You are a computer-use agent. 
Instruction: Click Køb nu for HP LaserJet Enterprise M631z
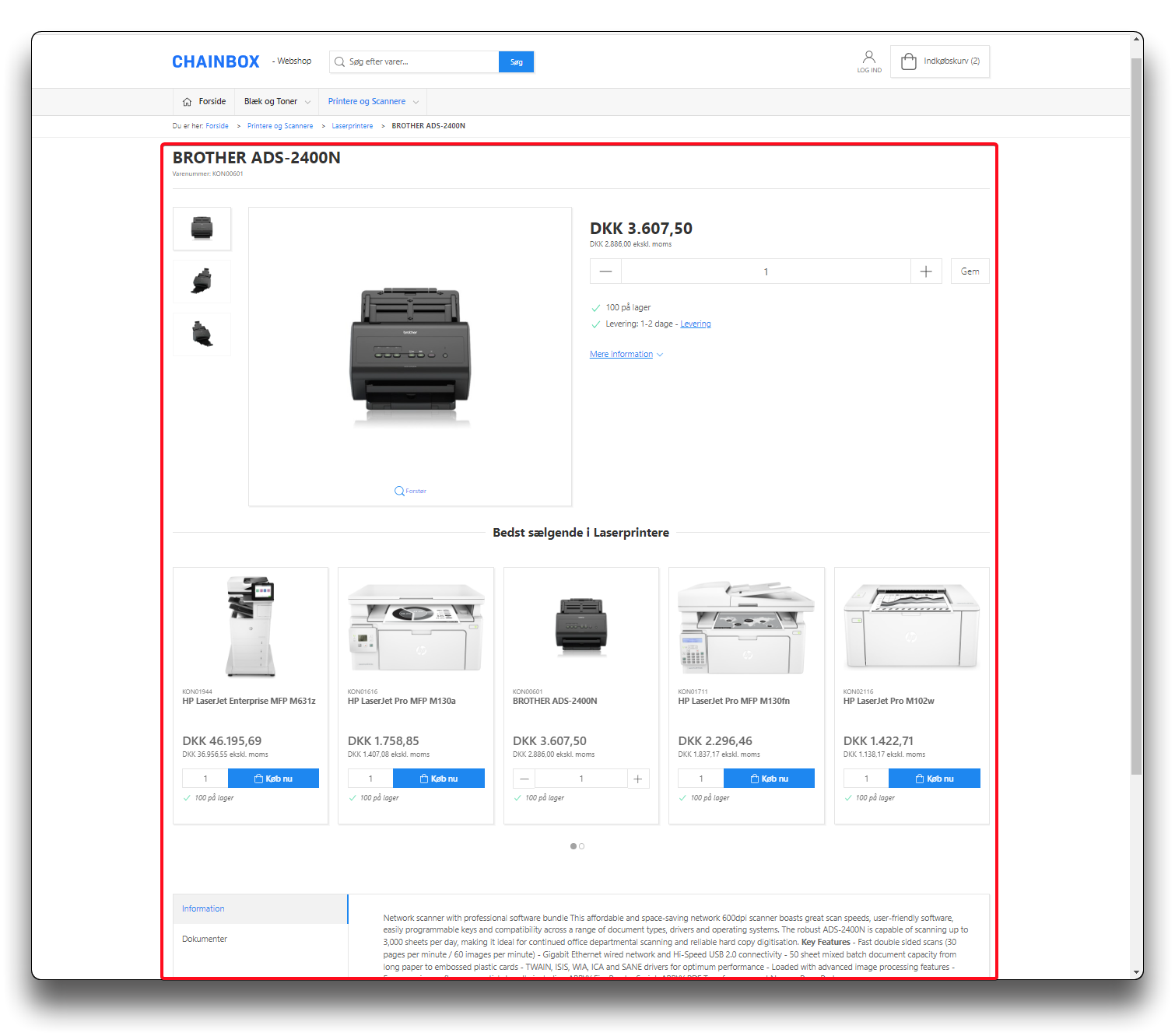[273, 779]
